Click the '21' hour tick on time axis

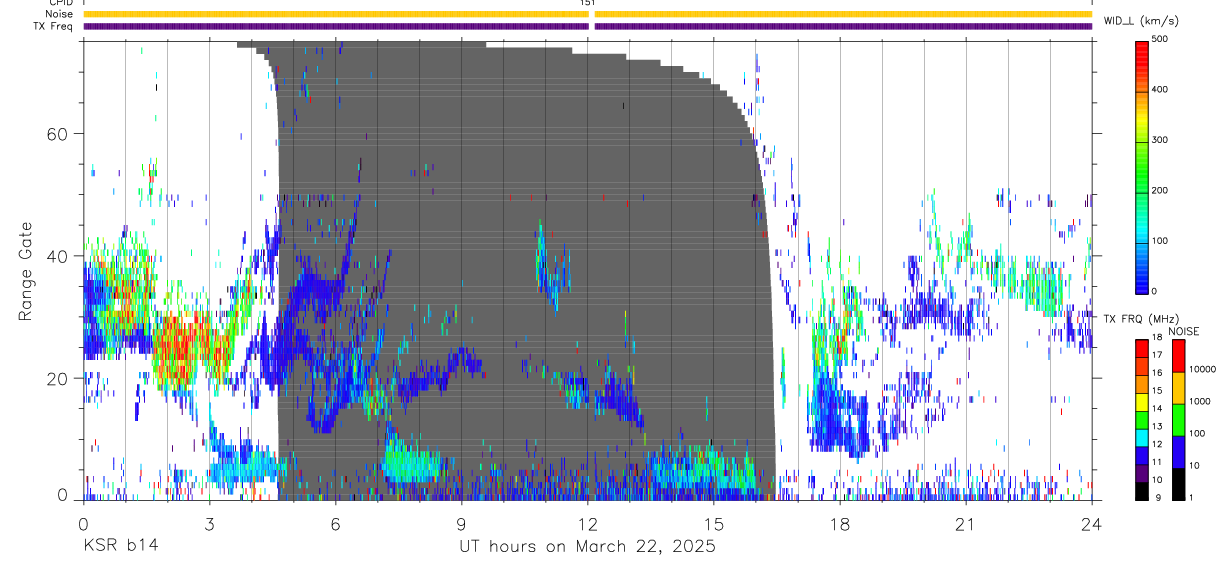coord(966,524)
